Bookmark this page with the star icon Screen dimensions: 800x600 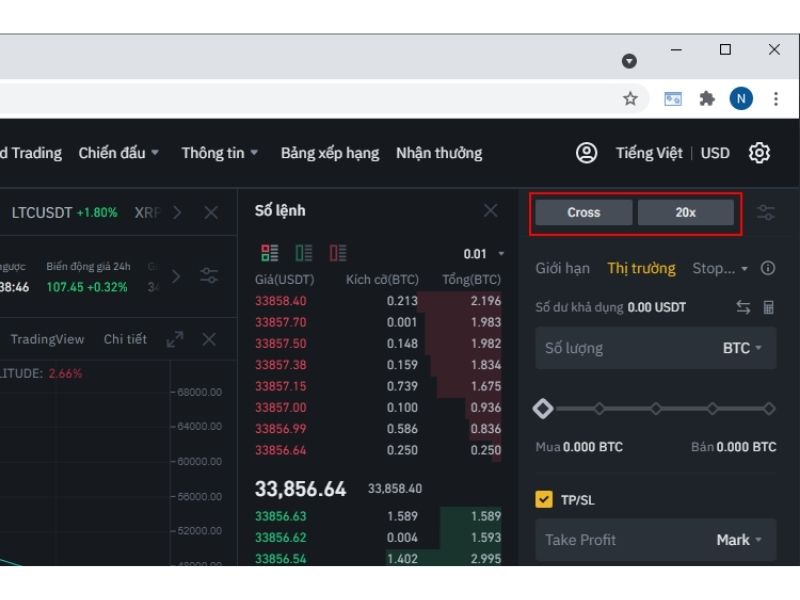click(630, 98)
